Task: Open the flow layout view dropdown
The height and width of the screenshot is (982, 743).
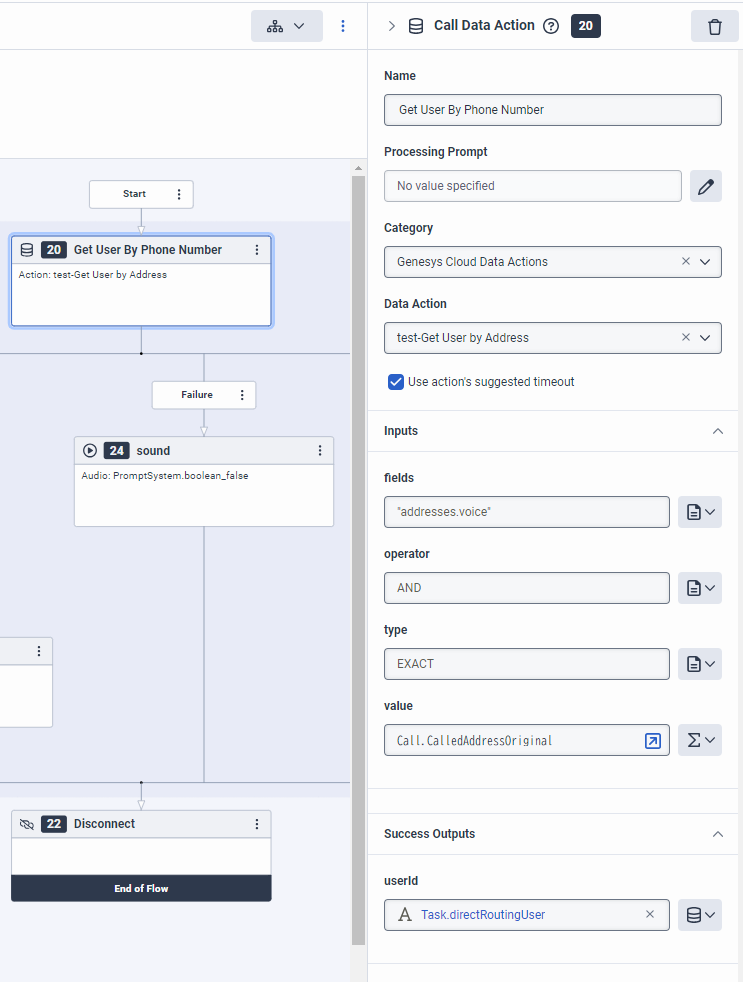Action: coord(286,26)
